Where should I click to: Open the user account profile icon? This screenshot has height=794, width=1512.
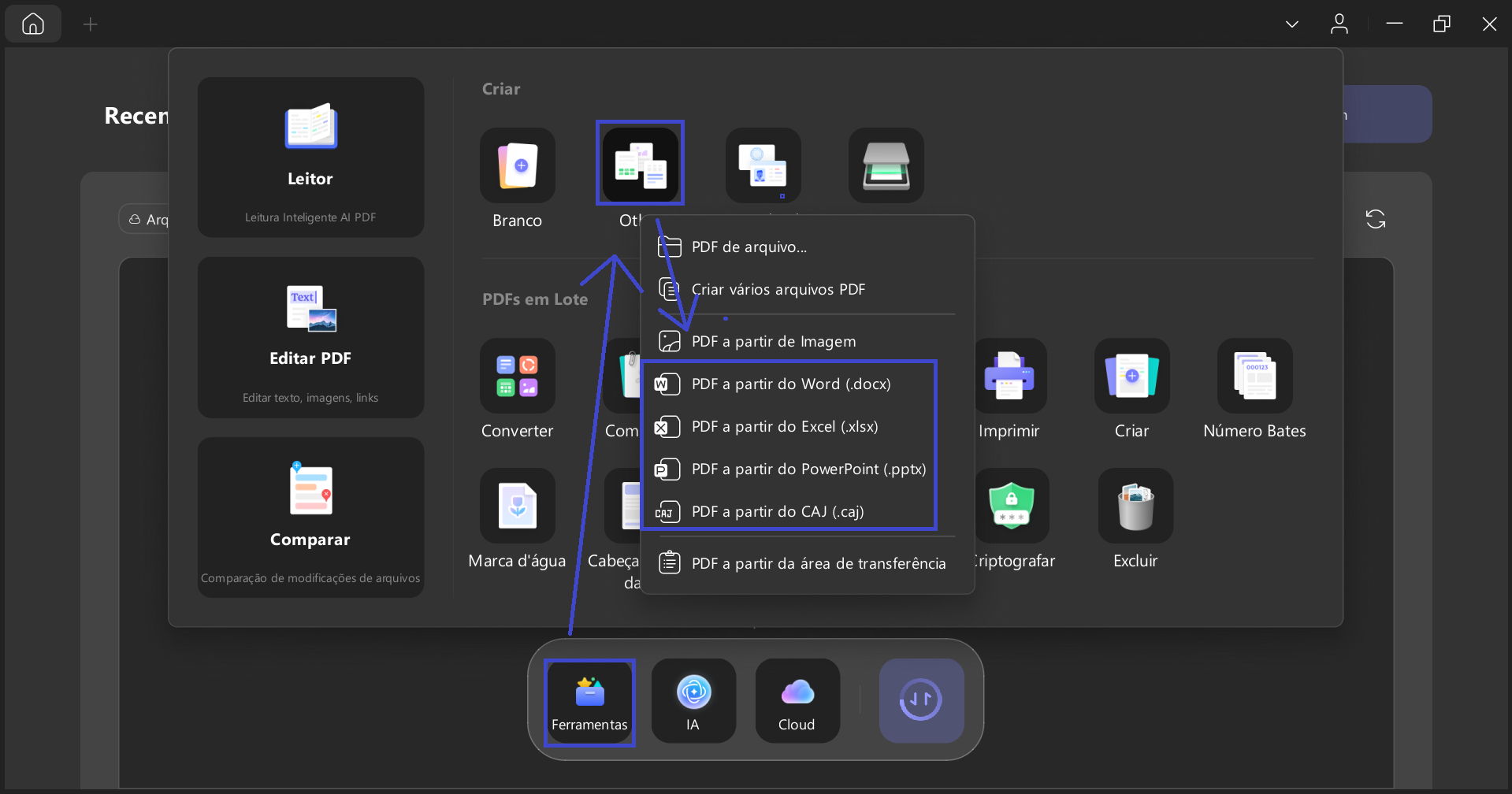point(1339,24)
